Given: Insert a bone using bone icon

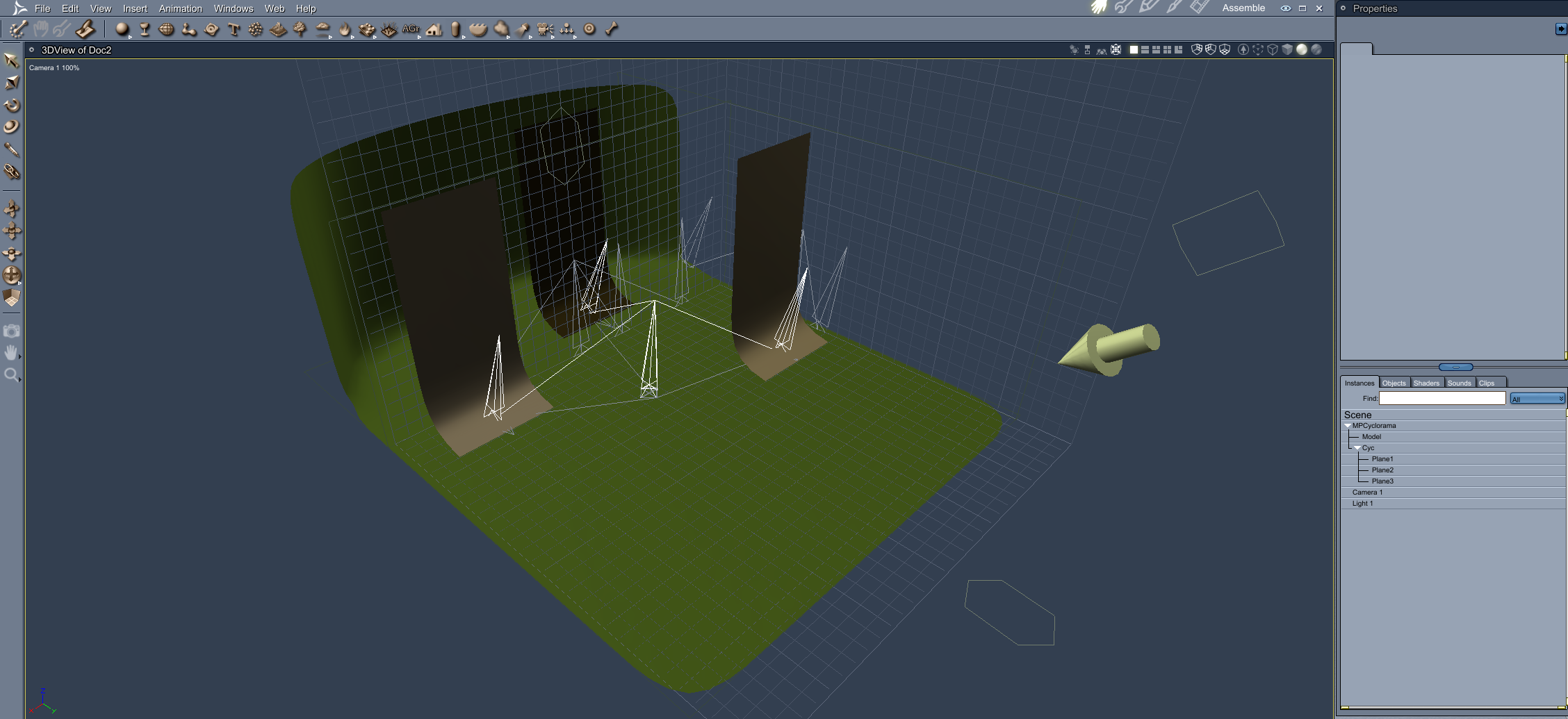Looking at the screenshot, I should [x=612, y=29].
